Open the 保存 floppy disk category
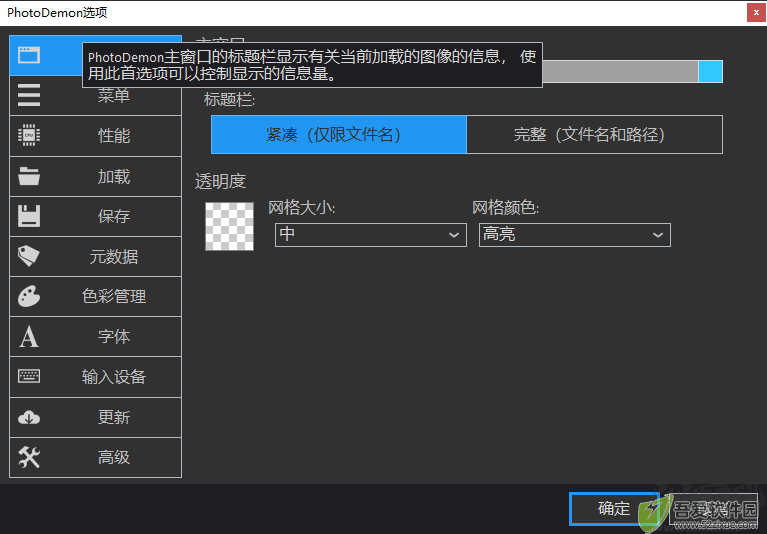This screenshot has width=767, height=534. pos(95,217)
